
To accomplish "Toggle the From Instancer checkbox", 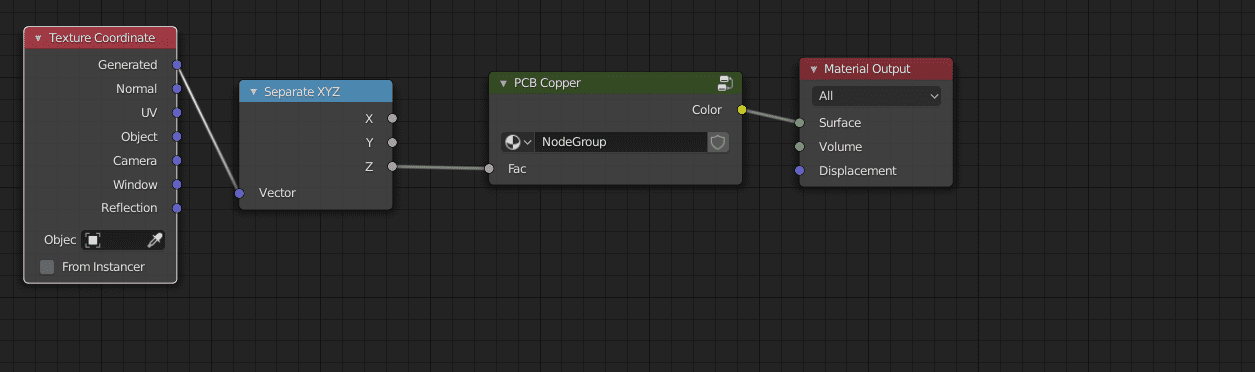I will [x=47, y=267].
